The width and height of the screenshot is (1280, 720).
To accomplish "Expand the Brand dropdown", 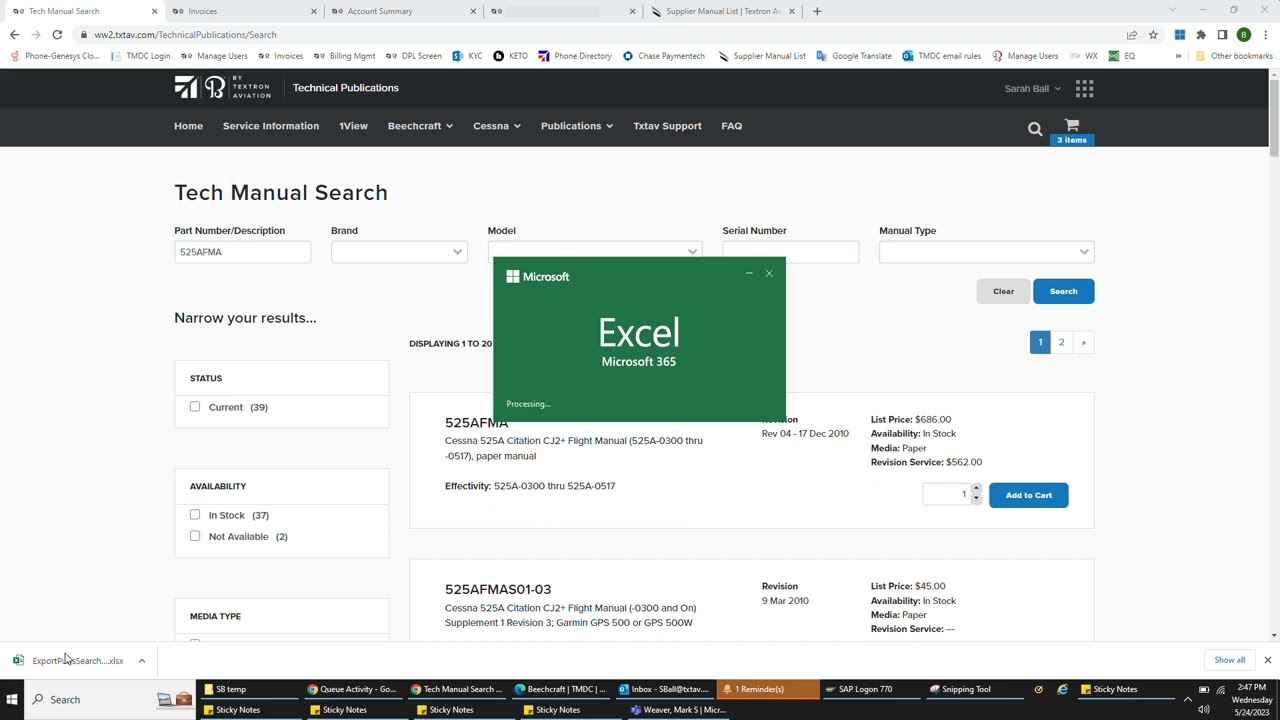I will click(x=399, y=252).
